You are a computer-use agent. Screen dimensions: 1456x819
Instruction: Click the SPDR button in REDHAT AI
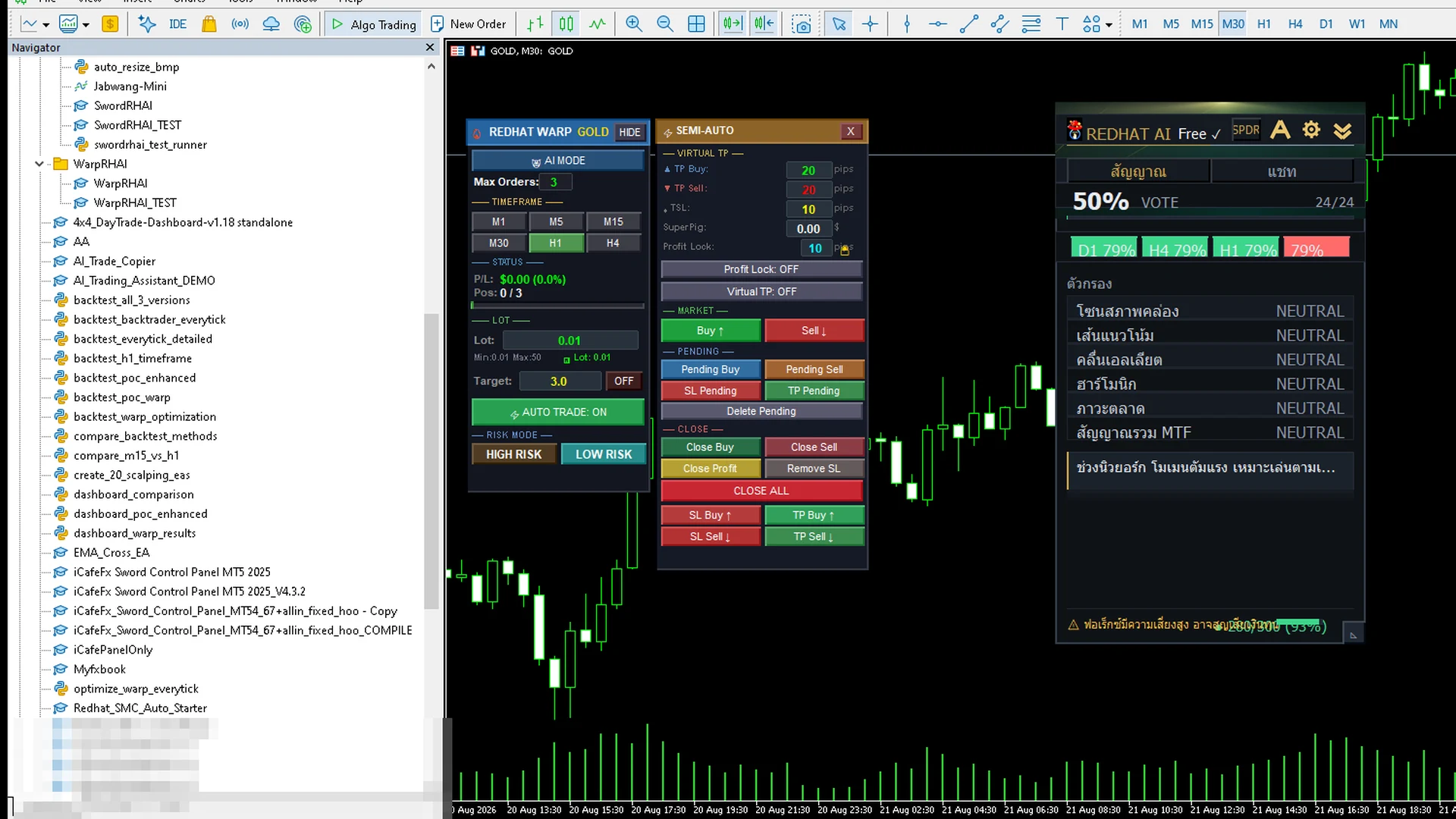tap(1246, 130)
